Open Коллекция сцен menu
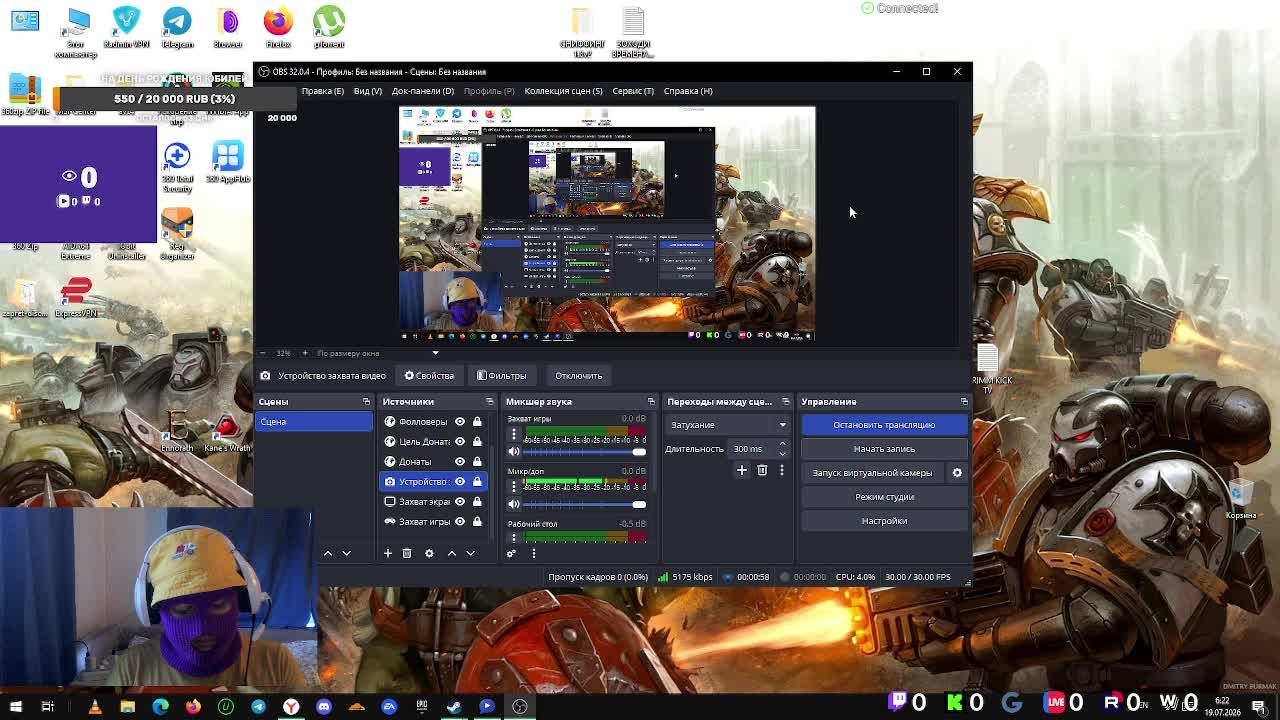Viewport: 1280px width, 720px height. (x=563, y=91)
